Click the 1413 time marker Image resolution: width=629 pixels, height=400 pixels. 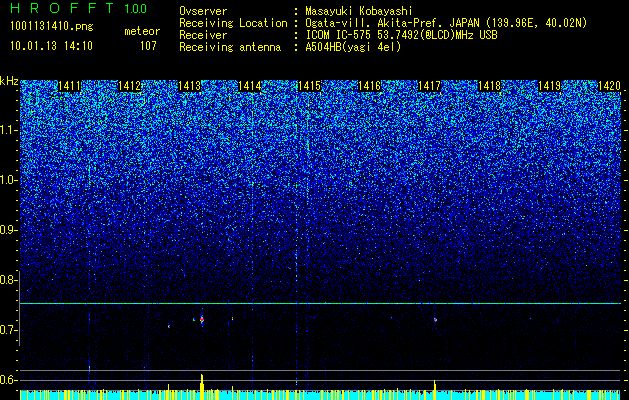click(189, 86)
